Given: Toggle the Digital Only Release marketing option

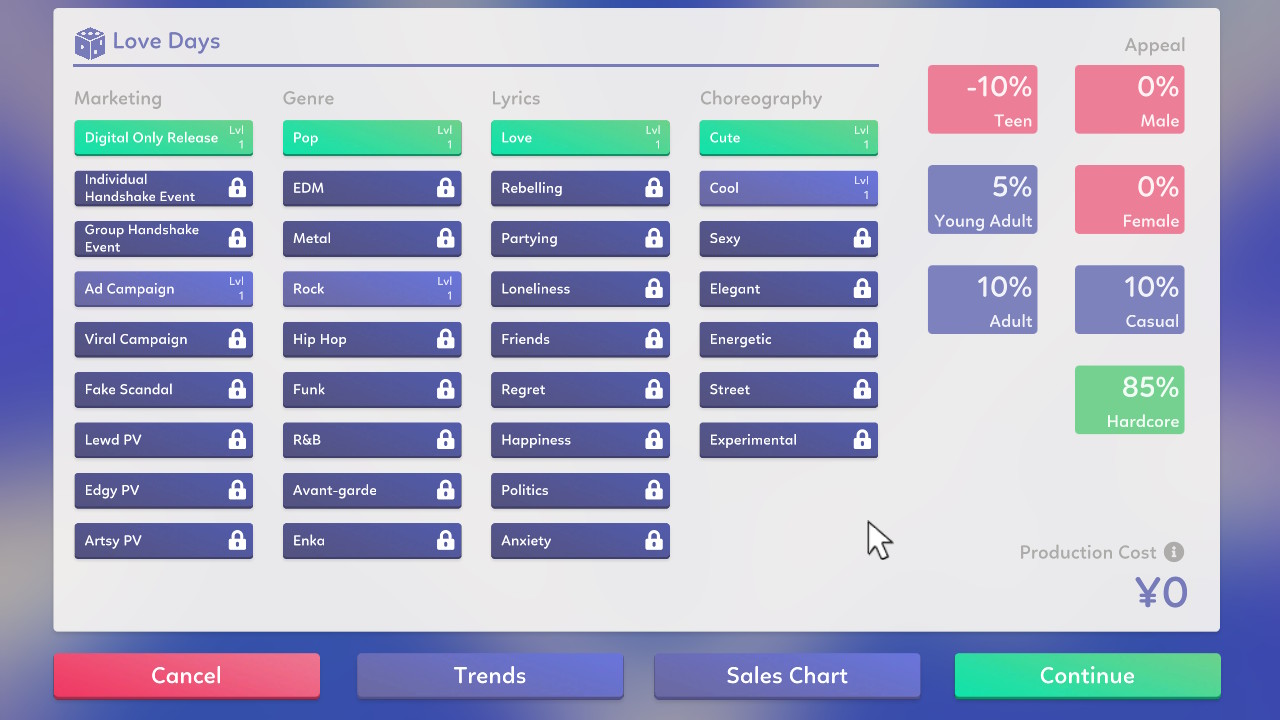Looking at the screenshot, I should click(164, 138).
